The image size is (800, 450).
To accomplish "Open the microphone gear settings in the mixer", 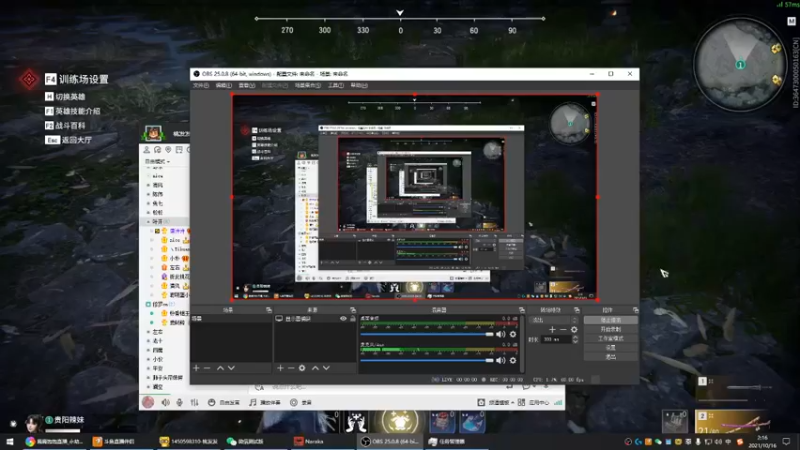I will click(x=513, y=360).
